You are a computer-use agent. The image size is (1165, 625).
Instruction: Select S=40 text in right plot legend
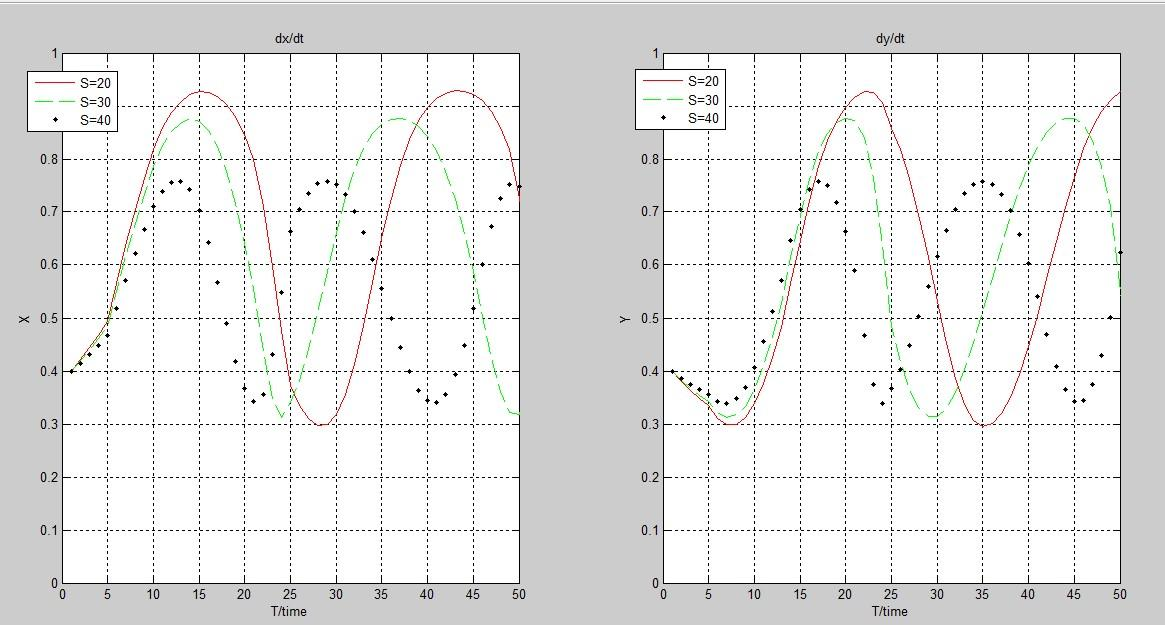coord(703,117)
